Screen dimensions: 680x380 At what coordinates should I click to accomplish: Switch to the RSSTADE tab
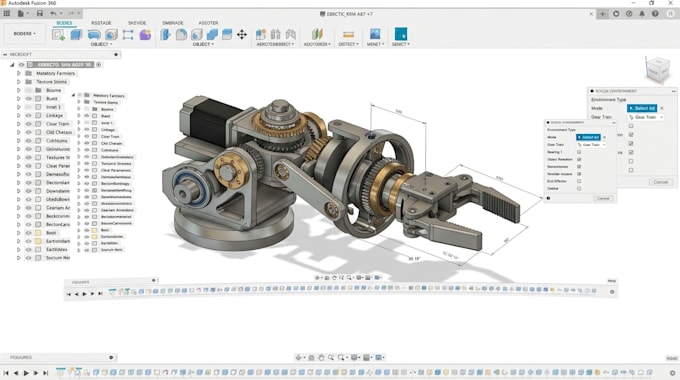[x=101, y=23]
